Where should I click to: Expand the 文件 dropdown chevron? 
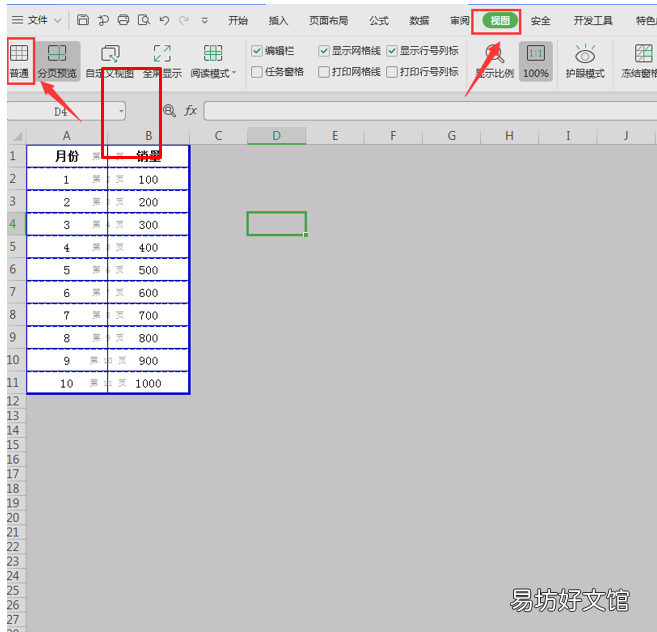[x=58, y=20]
